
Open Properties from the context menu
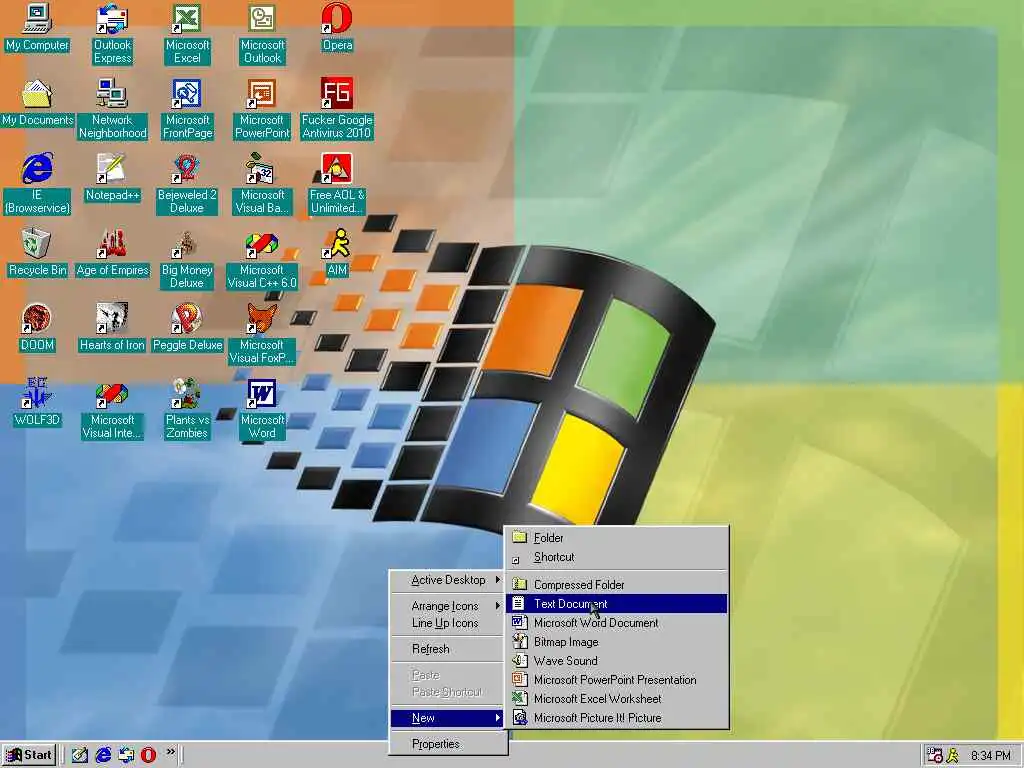[x=448, y=743]
